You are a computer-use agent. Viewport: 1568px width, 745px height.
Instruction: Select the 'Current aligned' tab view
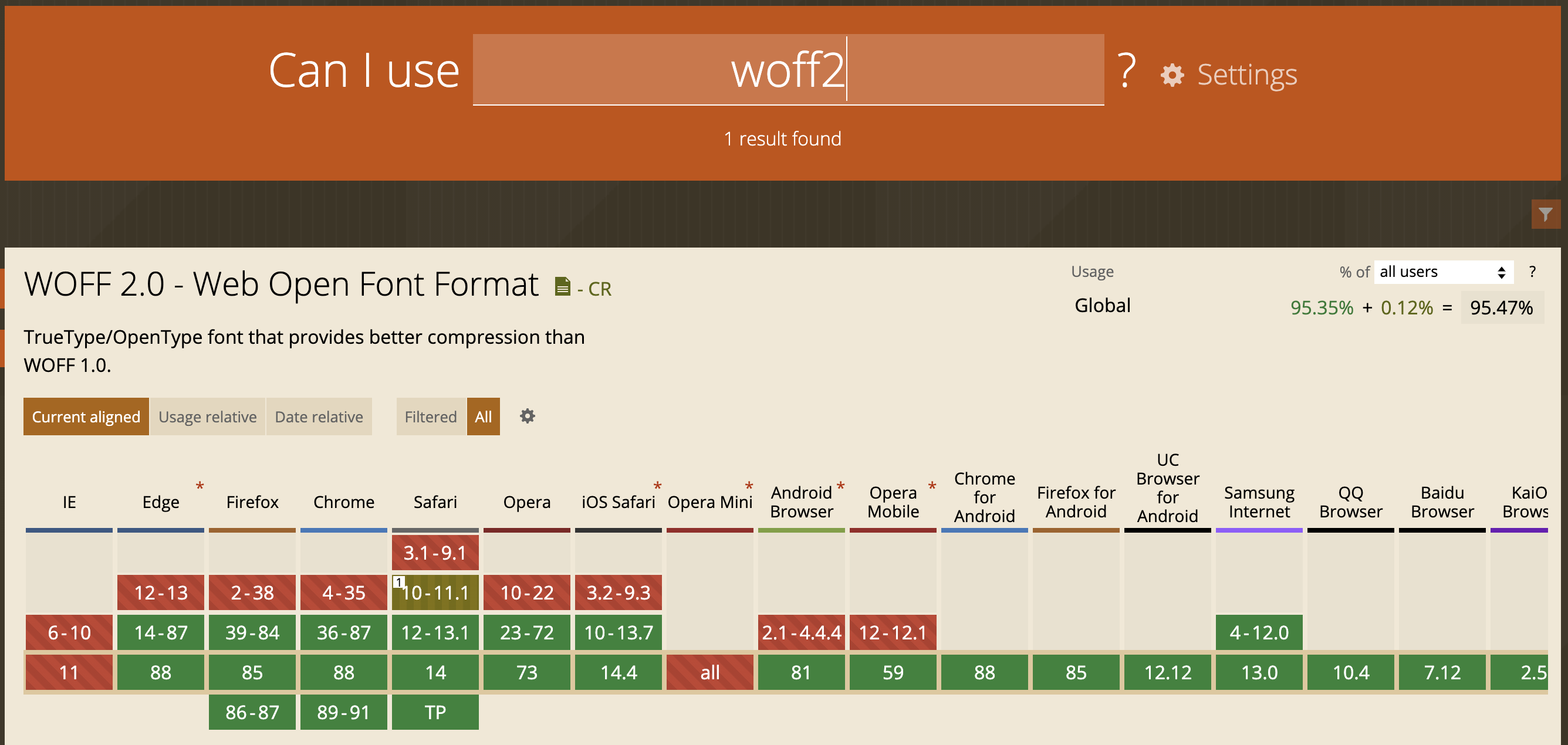tap(86, 416)
